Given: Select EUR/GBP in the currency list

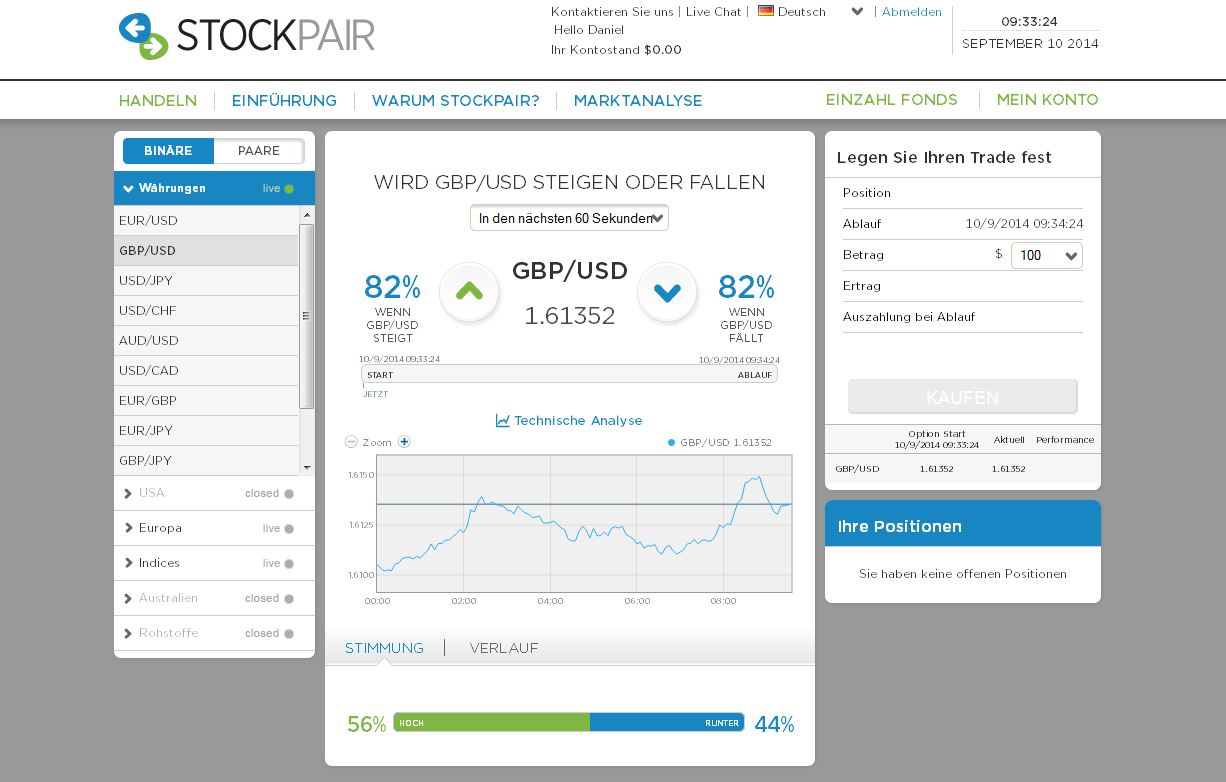Looking at the screenshot, I should 206,400.
